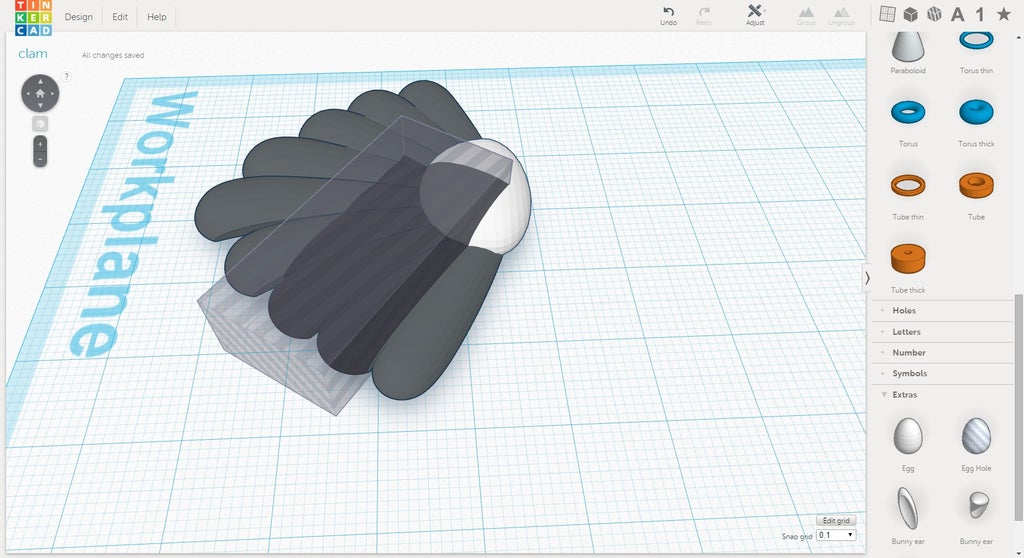The height and width of the screenshot is (558, 1024).
Task: Rotate view right with the right arrow
Action: coord(52,93)
